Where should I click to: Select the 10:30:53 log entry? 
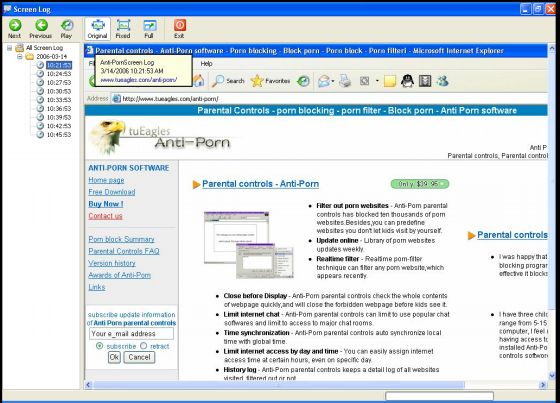tap(59, 91)
